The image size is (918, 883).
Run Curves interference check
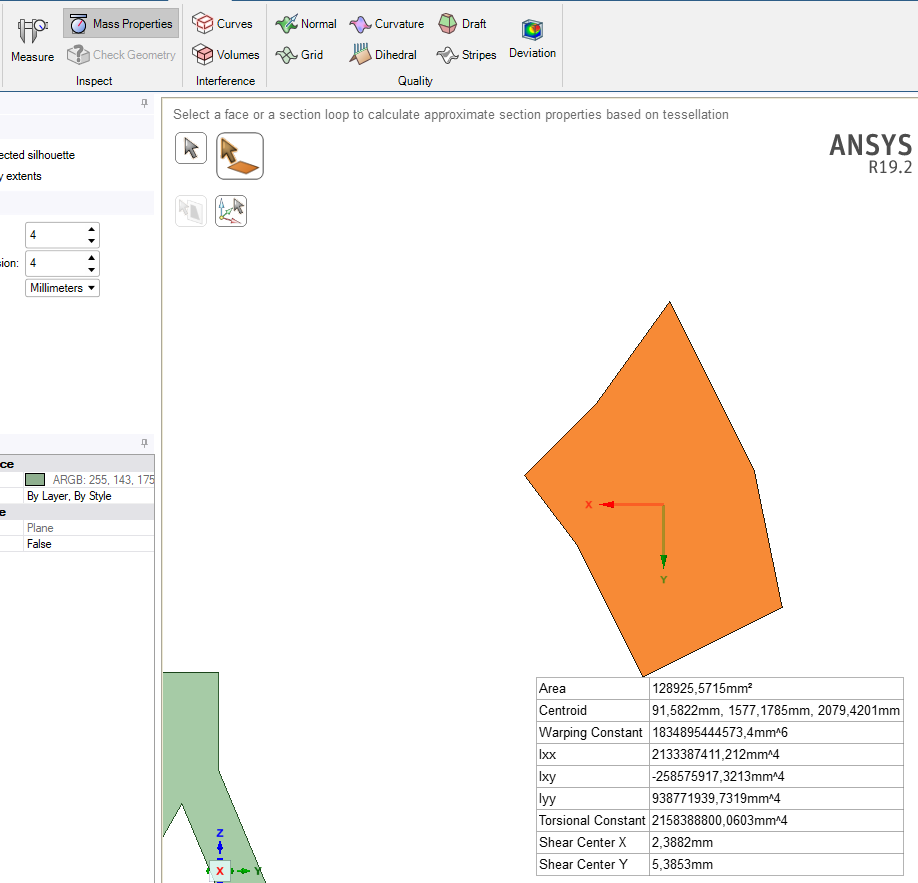pos(222,23)
